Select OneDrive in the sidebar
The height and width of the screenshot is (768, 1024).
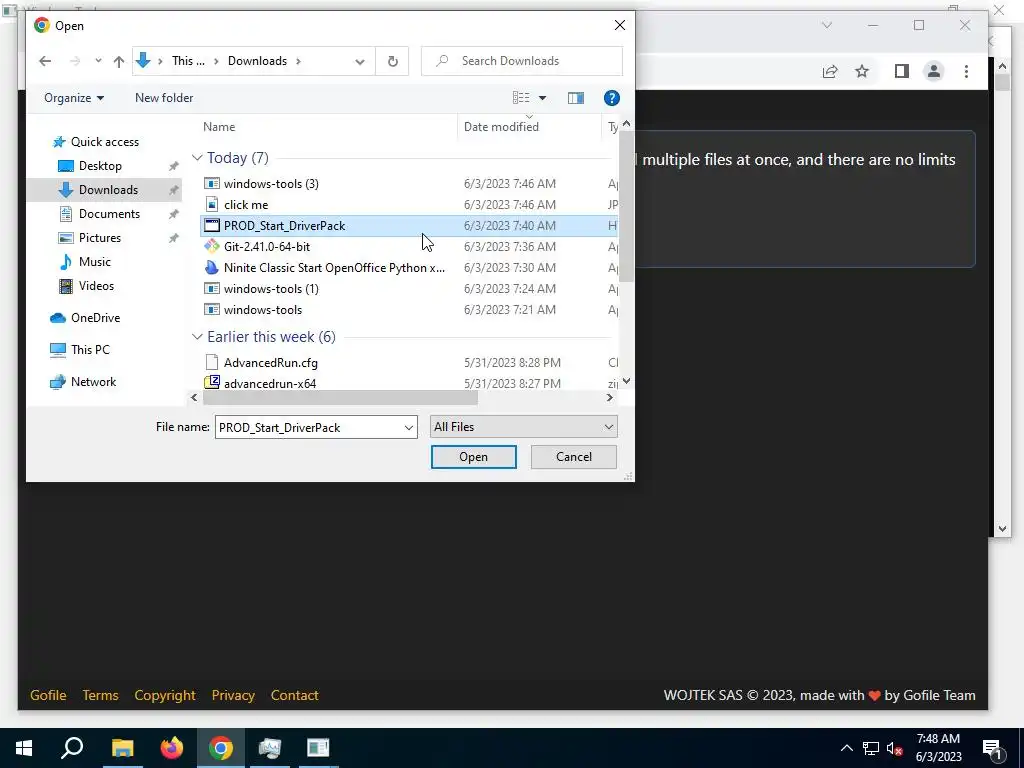click(x=95, y=318)
